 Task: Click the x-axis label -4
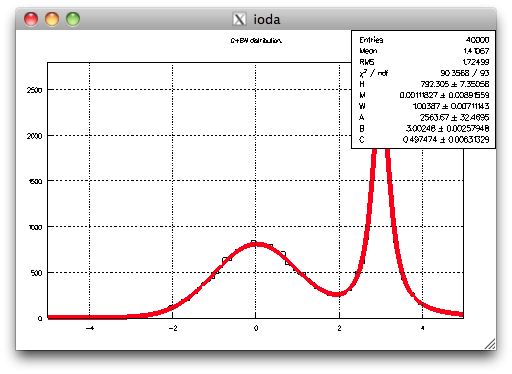[90, 328]
